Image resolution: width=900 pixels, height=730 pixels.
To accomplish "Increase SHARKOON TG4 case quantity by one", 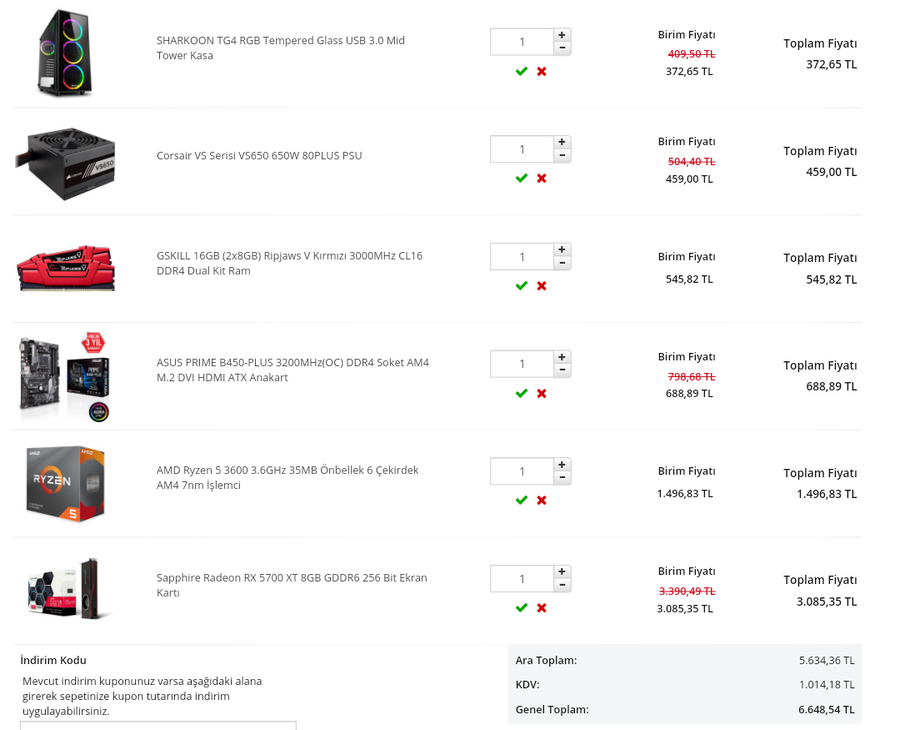I will pos(562,35).
